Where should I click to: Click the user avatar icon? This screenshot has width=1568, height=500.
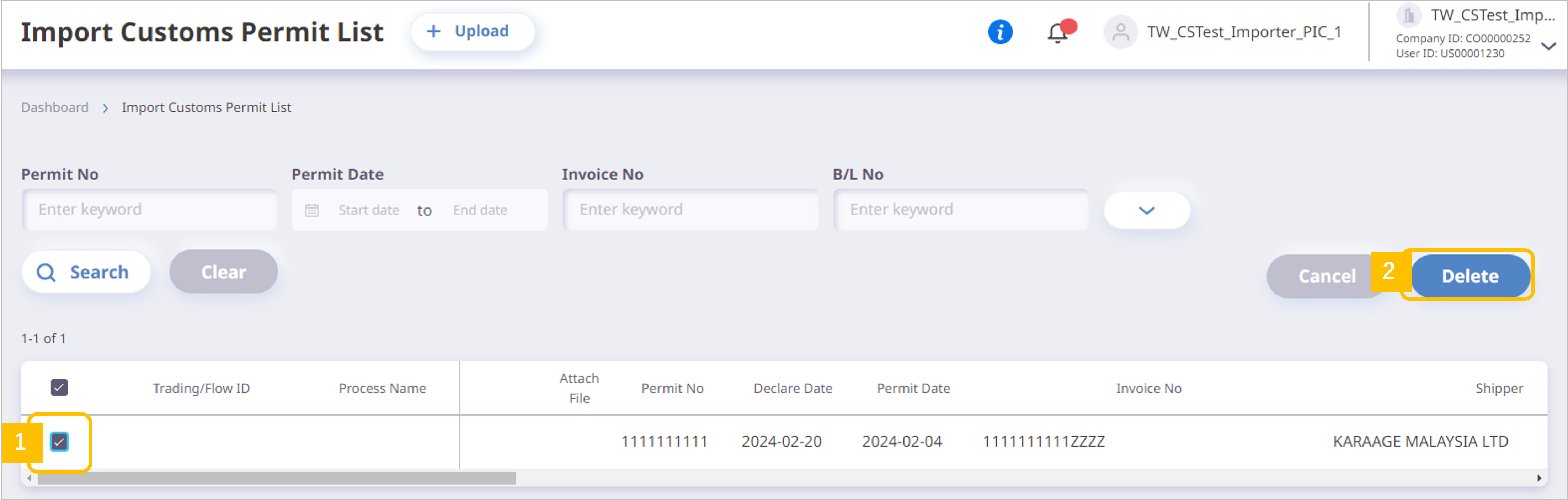pyautogui.click(x=1120, y=32)
